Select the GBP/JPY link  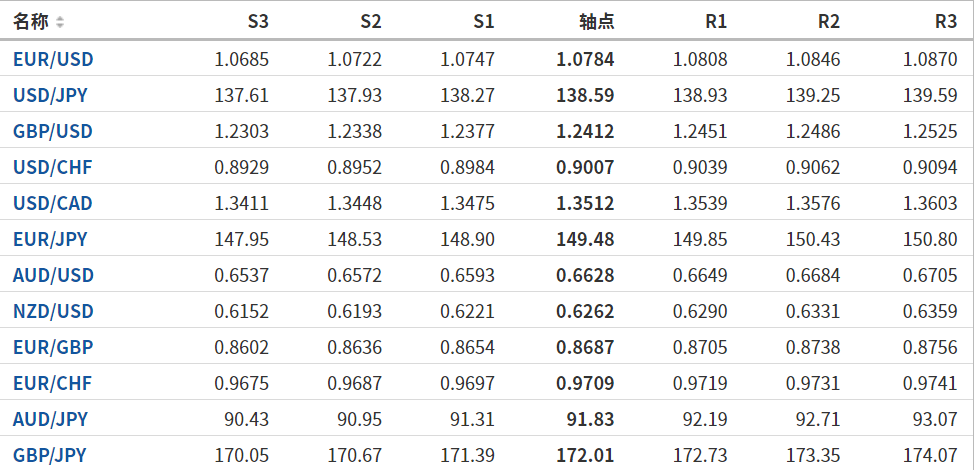tap(50, 455)
